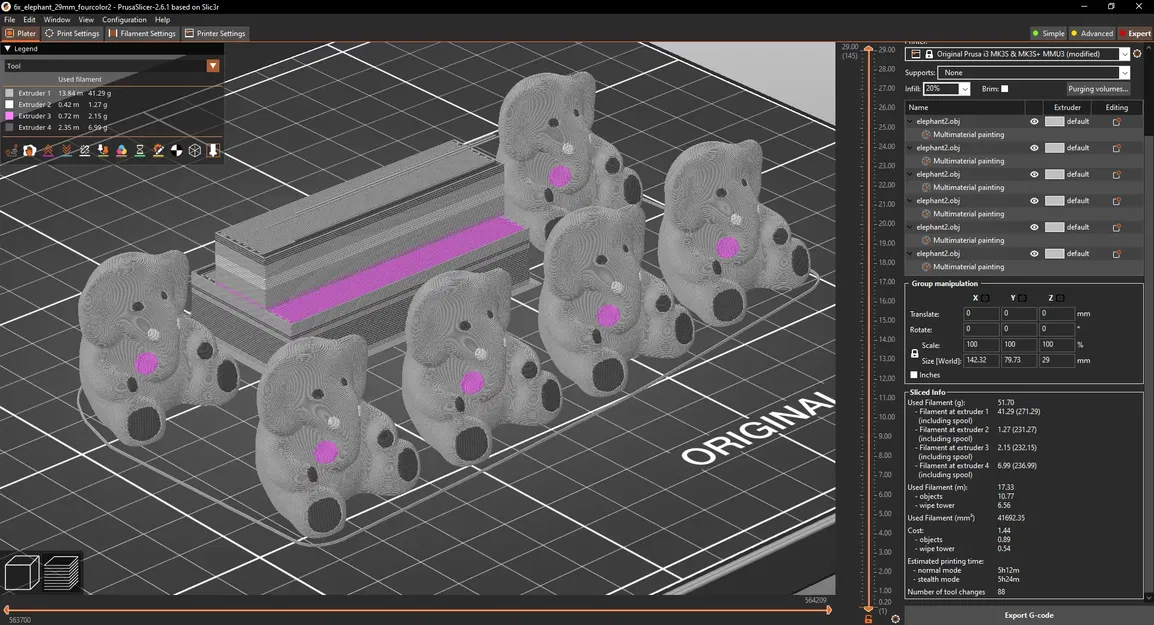
Task: Open first Multimaterial painting entry
Action: point(968,135)
